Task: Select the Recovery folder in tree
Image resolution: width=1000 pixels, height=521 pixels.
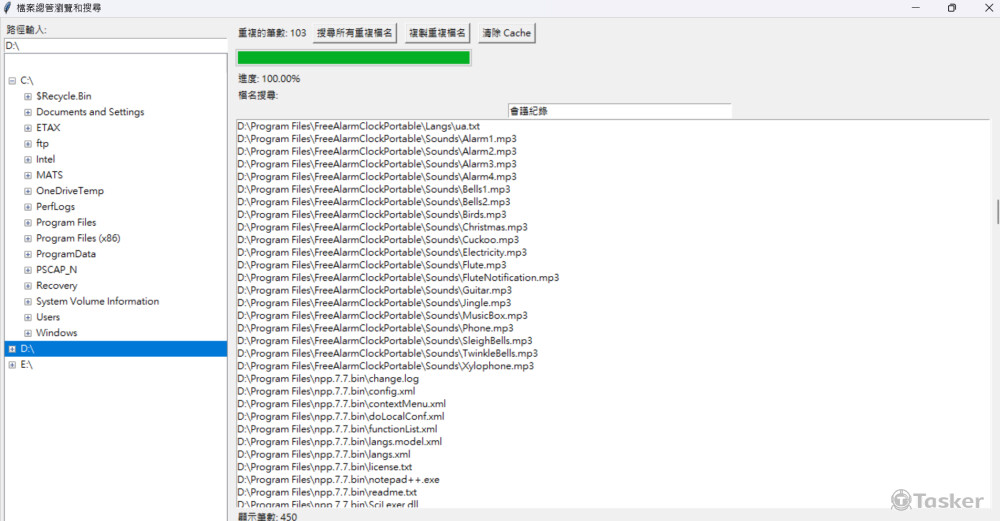Action: click(56, 286)
